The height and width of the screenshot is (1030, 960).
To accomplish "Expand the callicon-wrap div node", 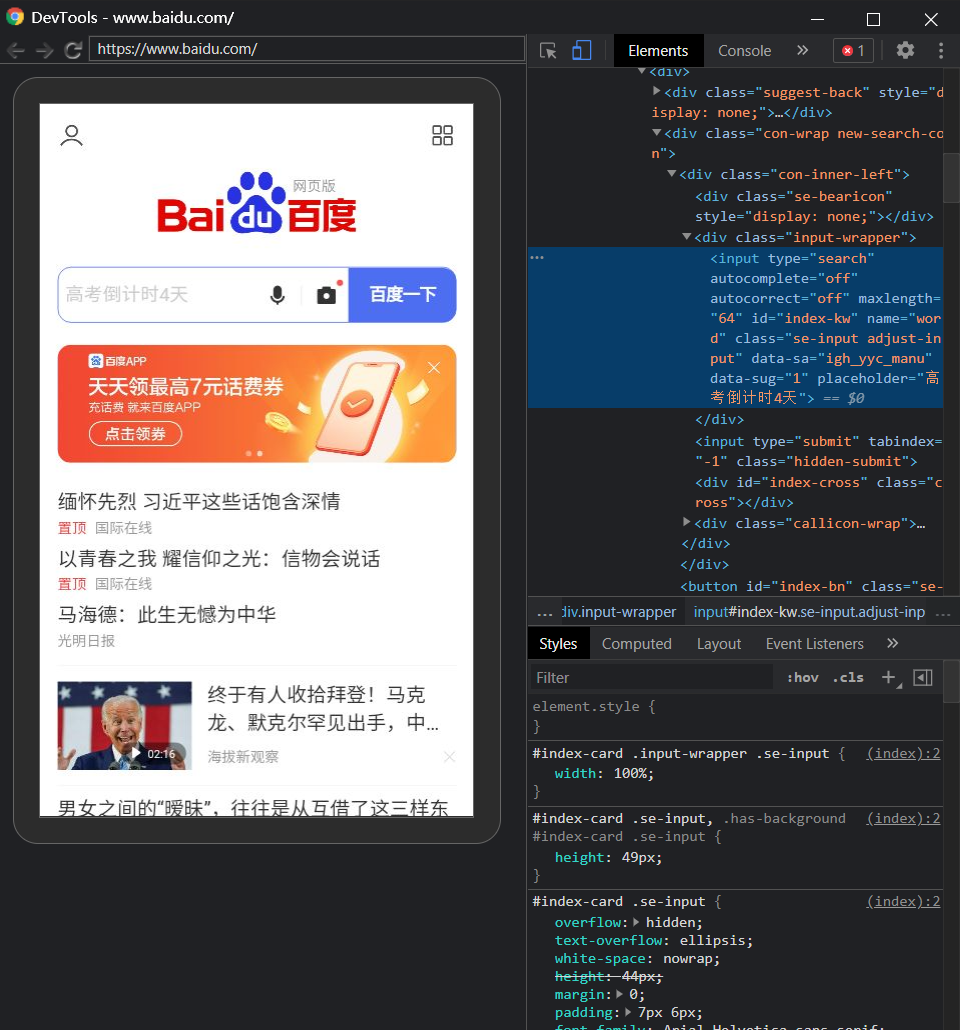I will (x=687, y=522).
